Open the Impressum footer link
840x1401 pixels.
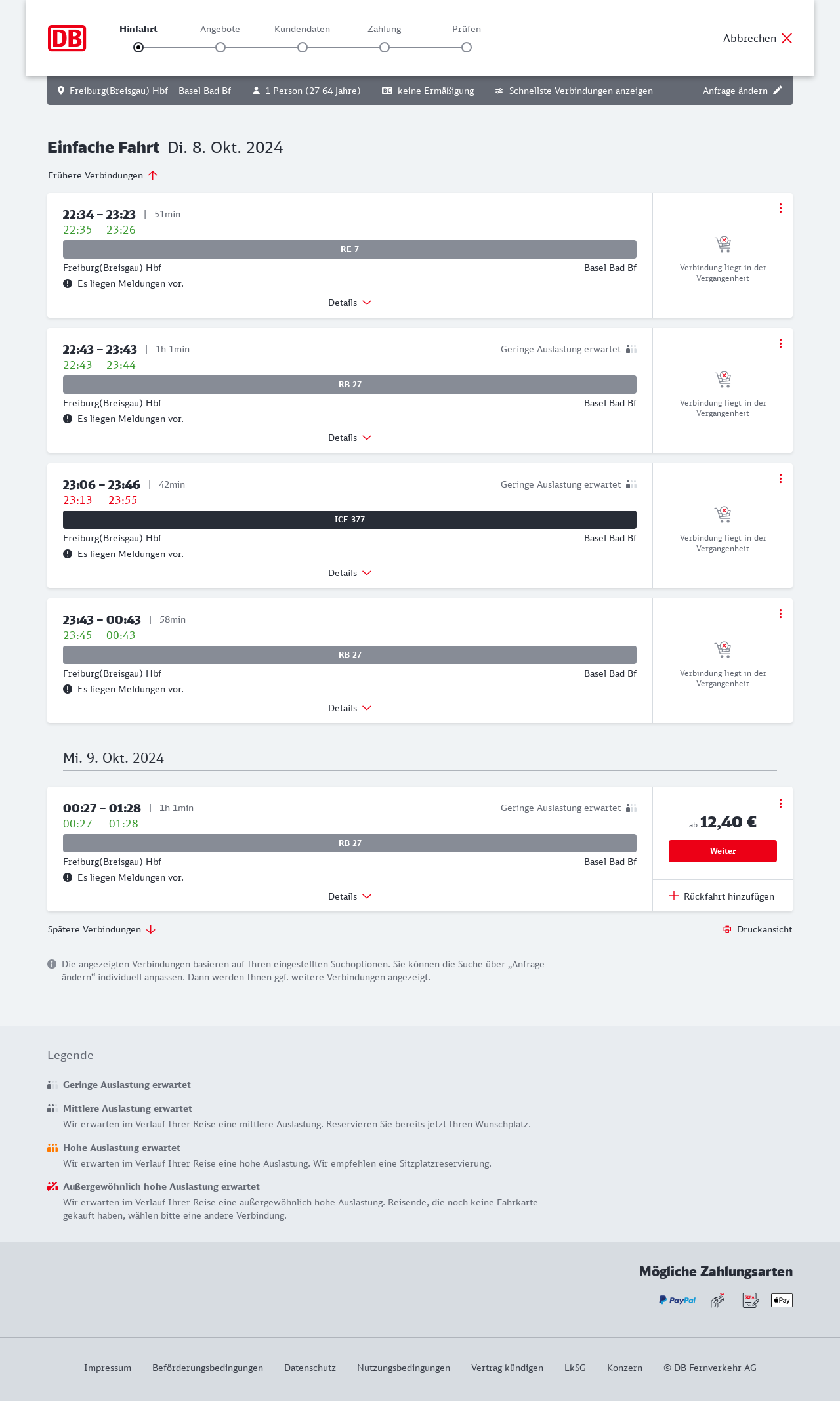click(108, 1368)
